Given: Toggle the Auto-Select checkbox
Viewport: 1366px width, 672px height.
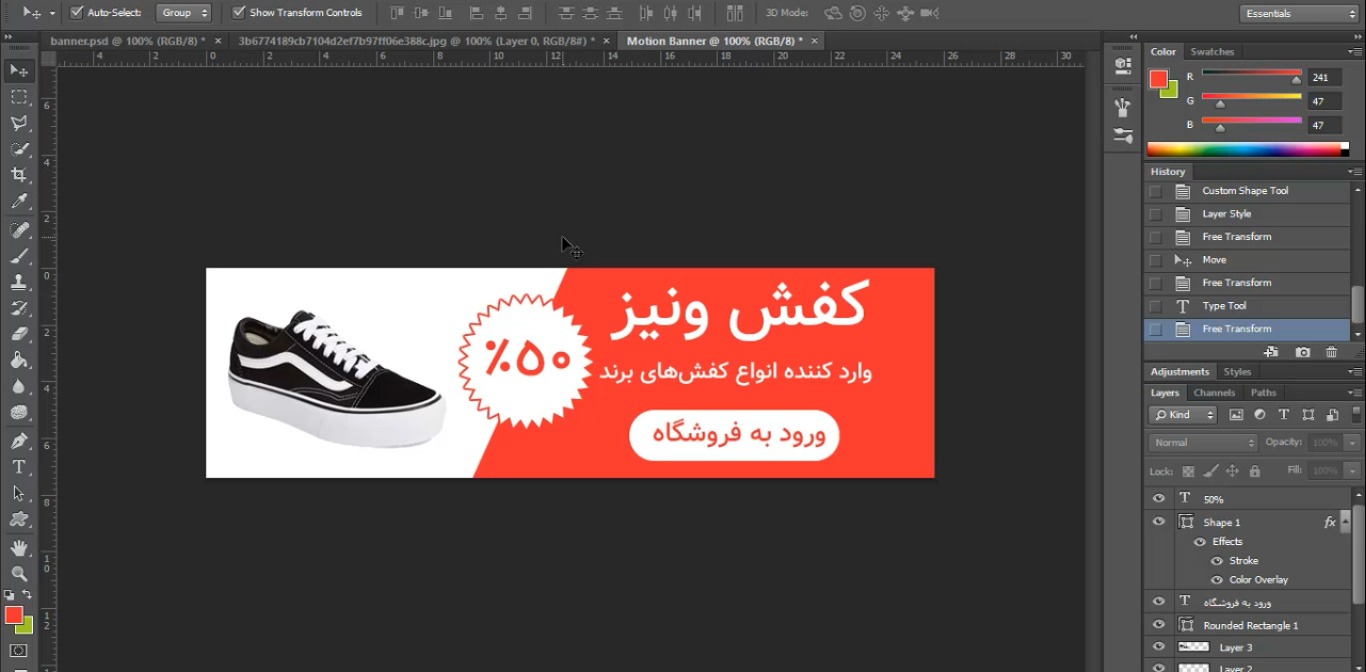Looking at the screenshot, I should tap(77, 13).
